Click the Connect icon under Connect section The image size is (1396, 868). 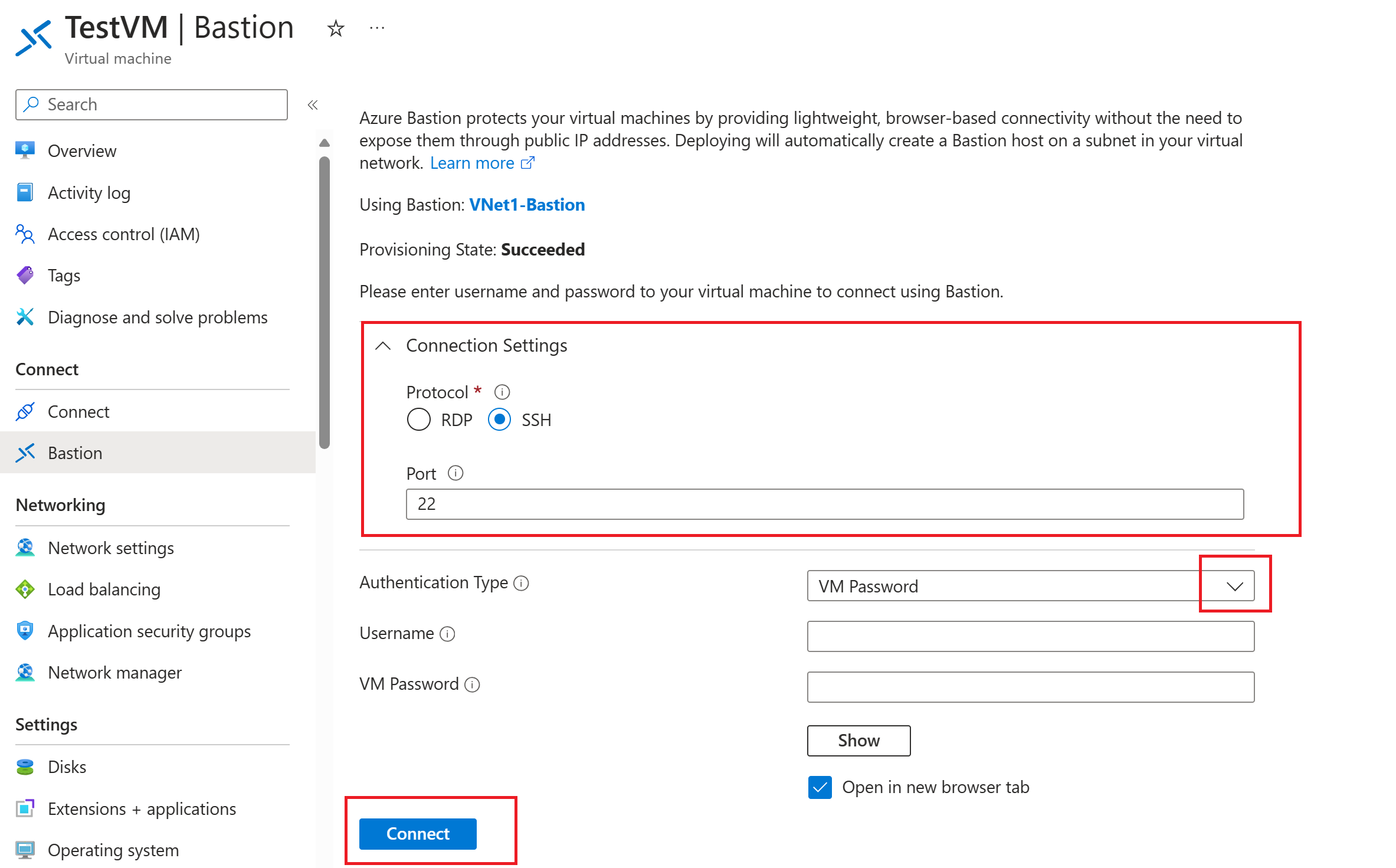pyautogui.click(x=27, y=410)
